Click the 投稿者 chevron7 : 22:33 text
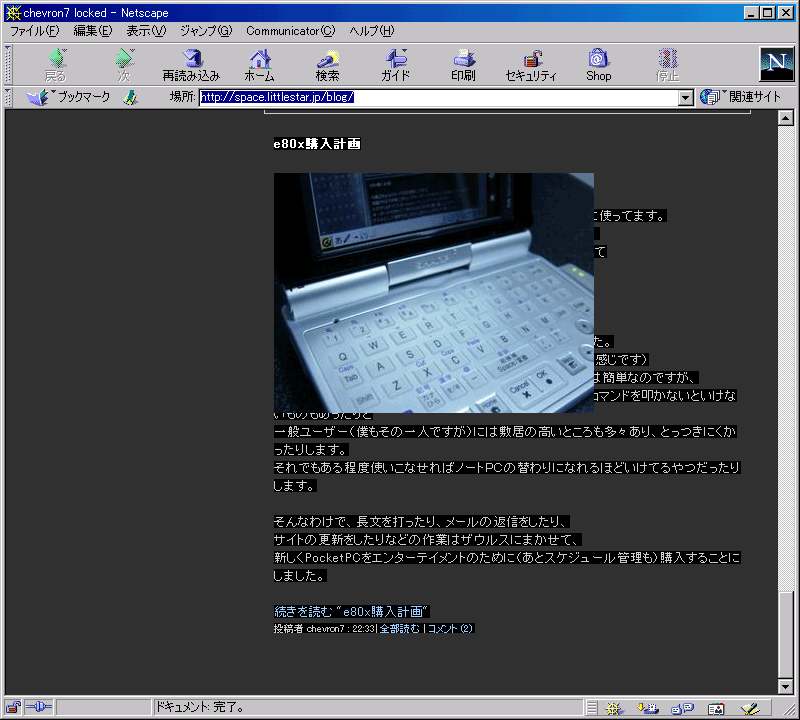Screen dimensions: 800x720 click(324, 629)
